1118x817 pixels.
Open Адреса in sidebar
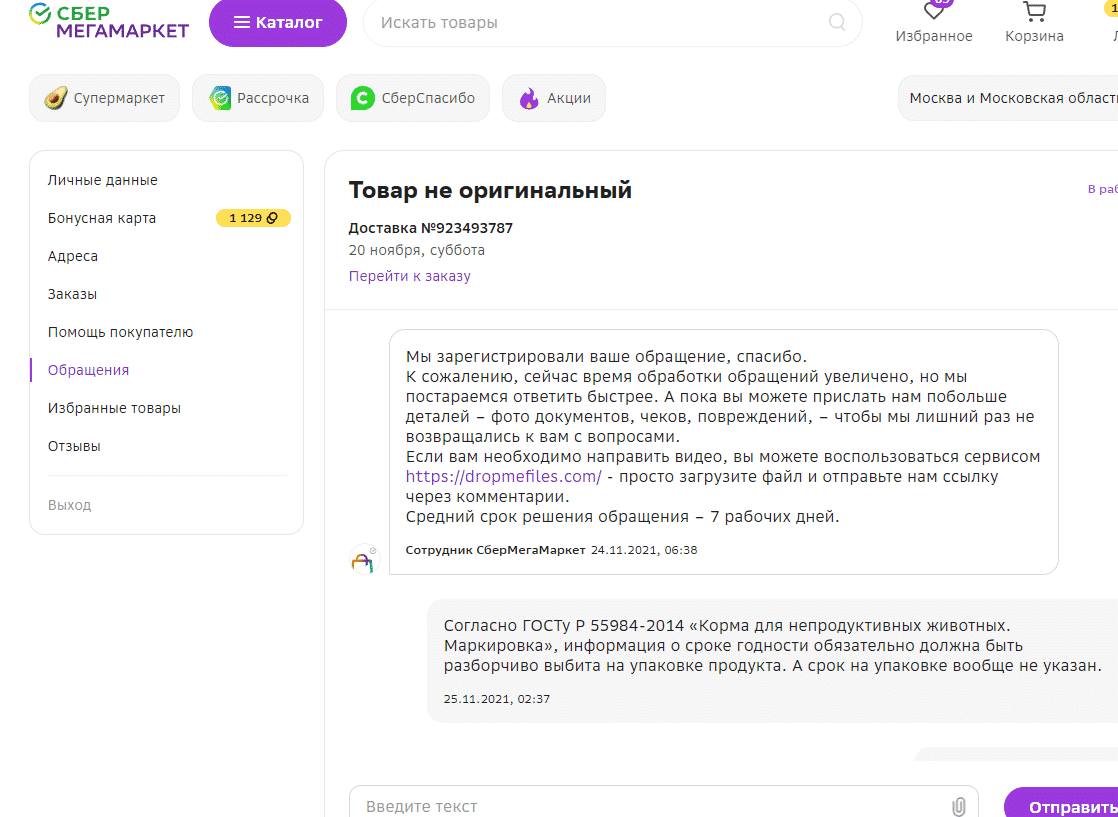[73, 256]
